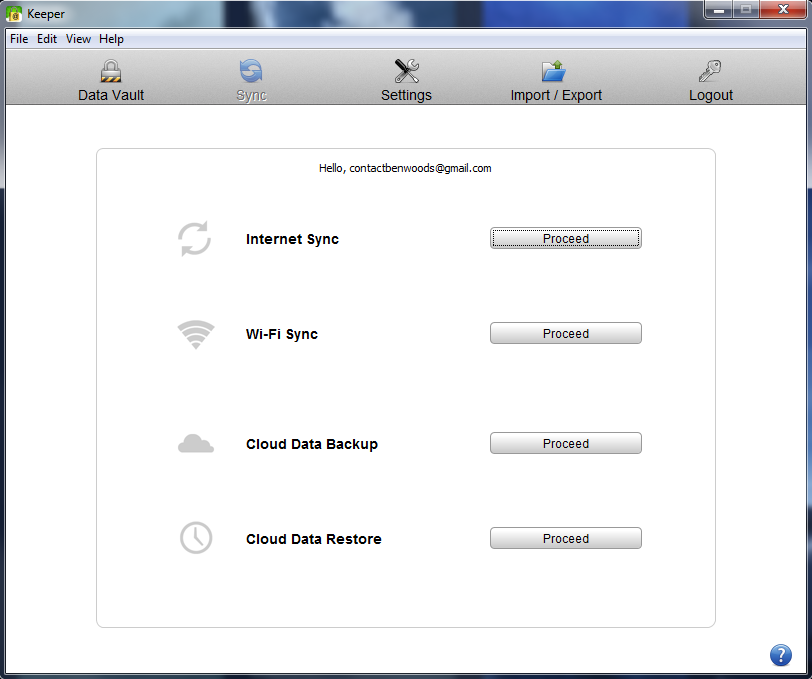Minimize the Keeper window

(719, 9)
